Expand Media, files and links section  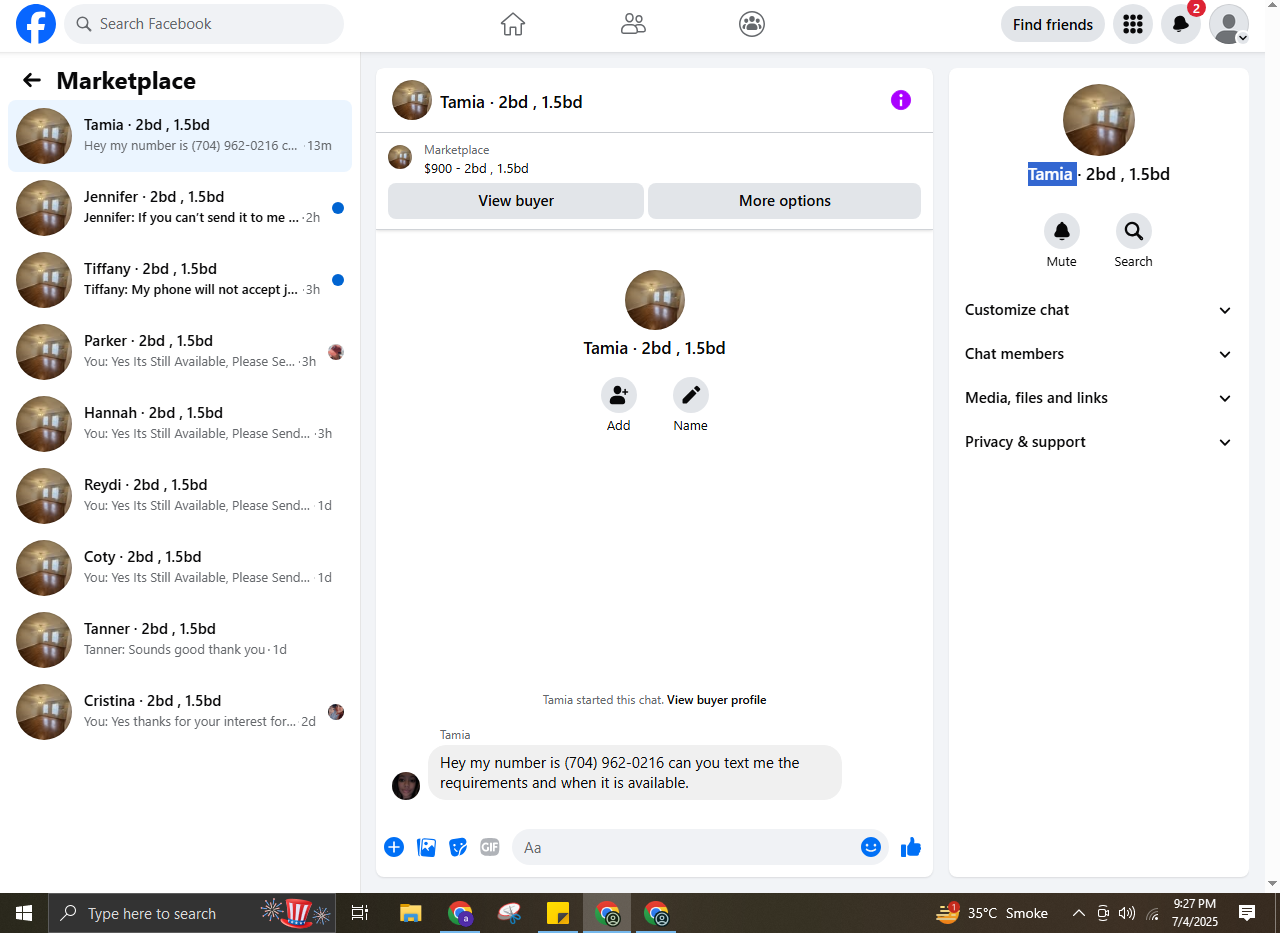[1099, 398]
